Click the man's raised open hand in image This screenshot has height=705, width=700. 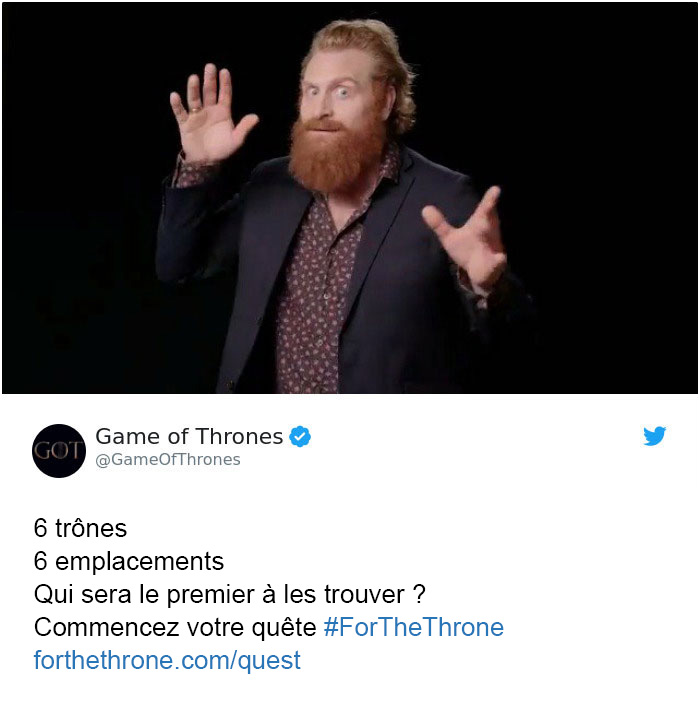click(210, 117)
